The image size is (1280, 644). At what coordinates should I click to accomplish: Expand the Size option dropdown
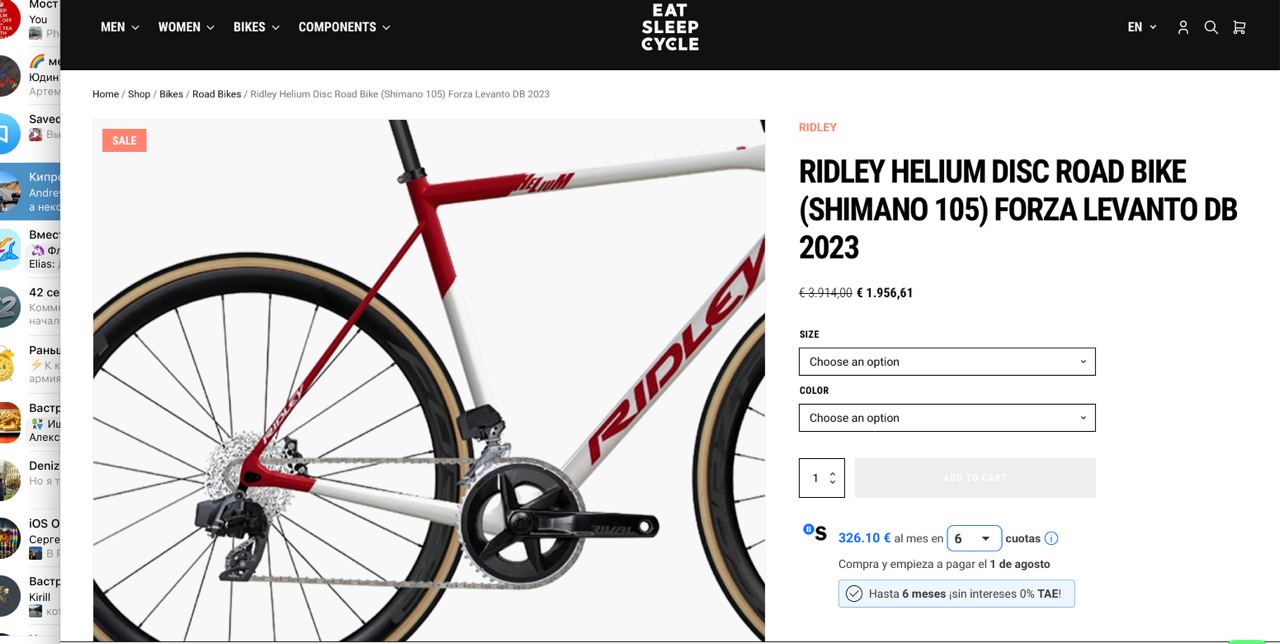[947, 362]
